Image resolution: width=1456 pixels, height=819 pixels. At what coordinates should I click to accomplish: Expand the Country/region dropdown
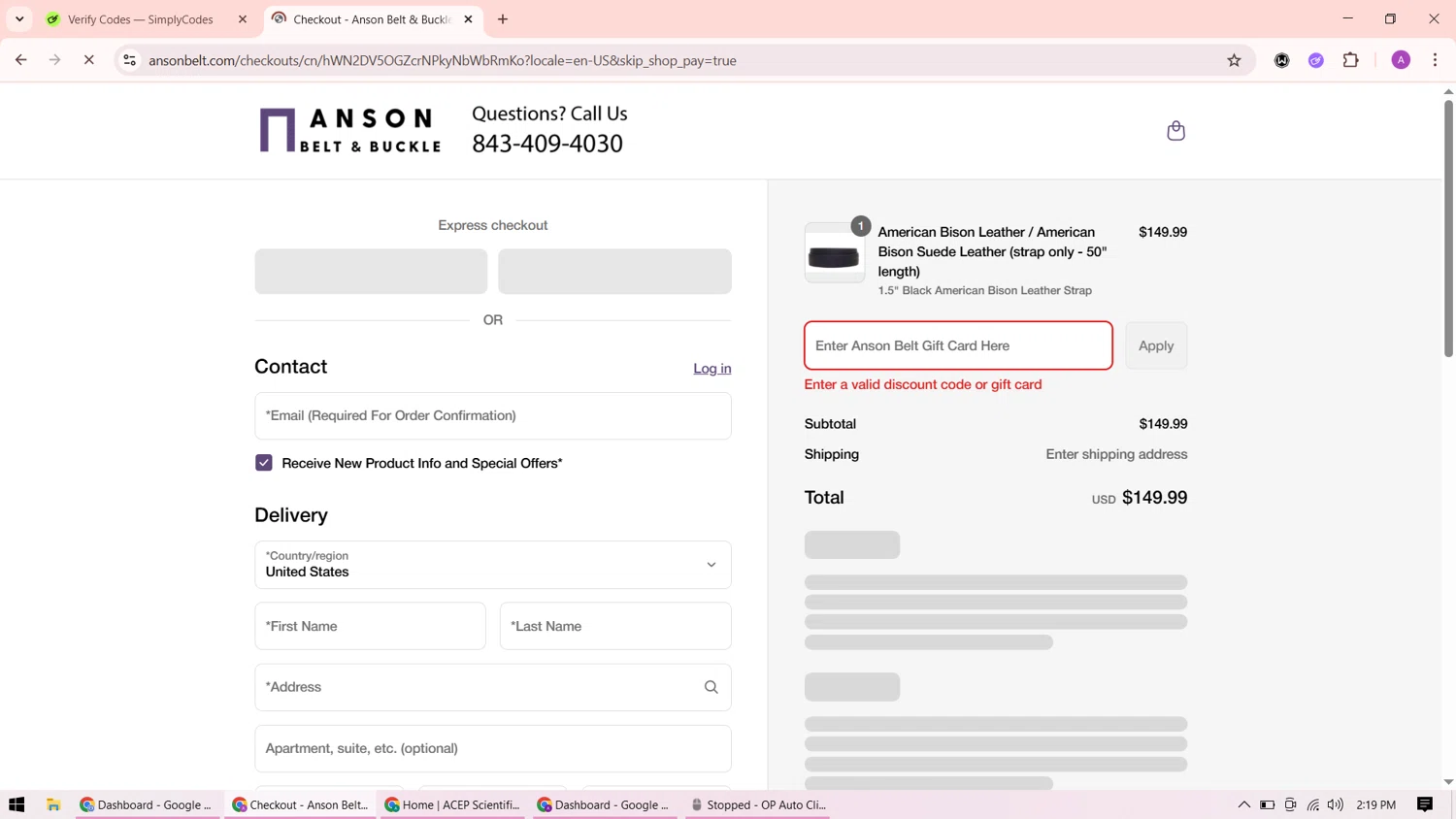[493, 565]
